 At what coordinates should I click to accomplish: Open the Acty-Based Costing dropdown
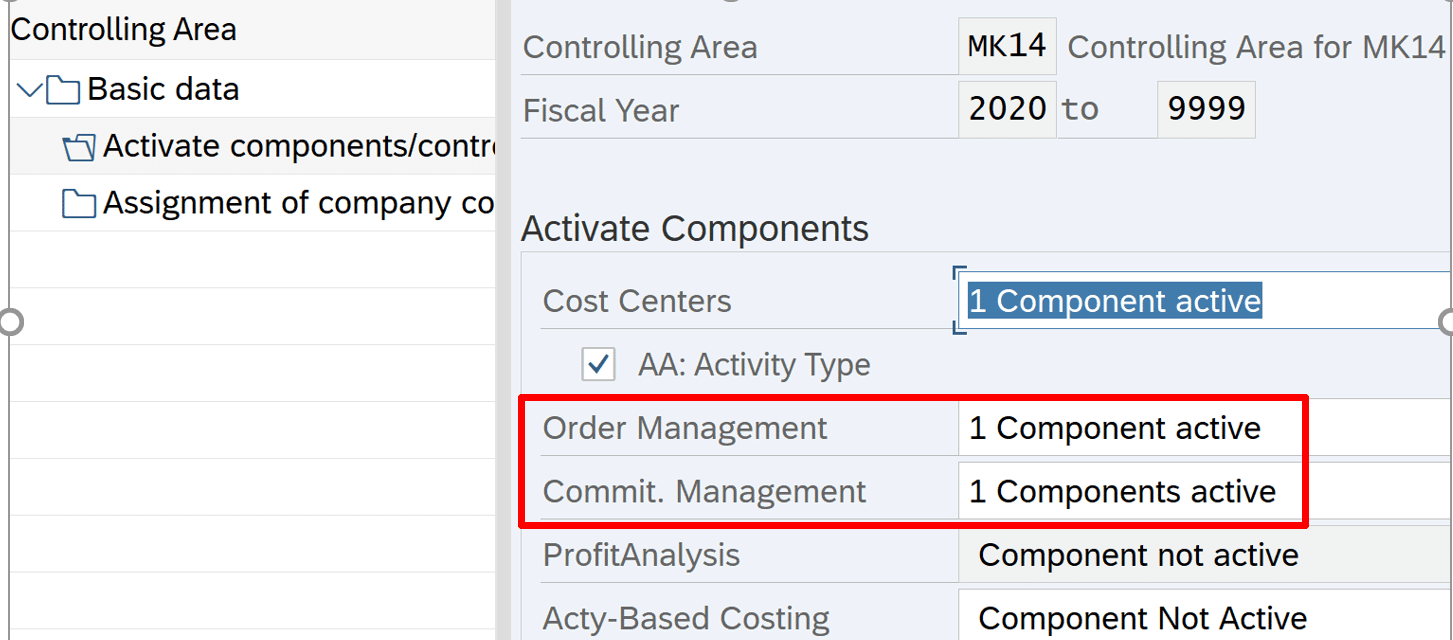pyautogui.click(x=1200, y=619)
